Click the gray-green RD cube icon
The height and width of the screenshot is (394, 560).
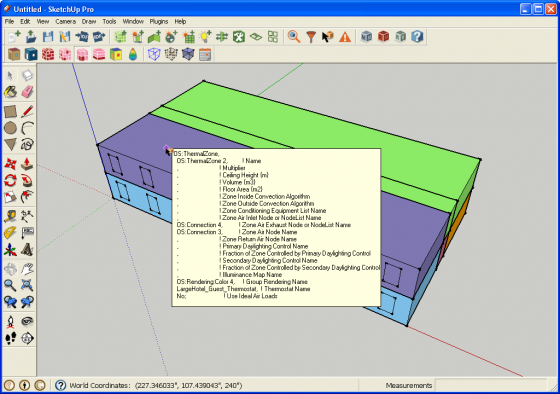400,36
